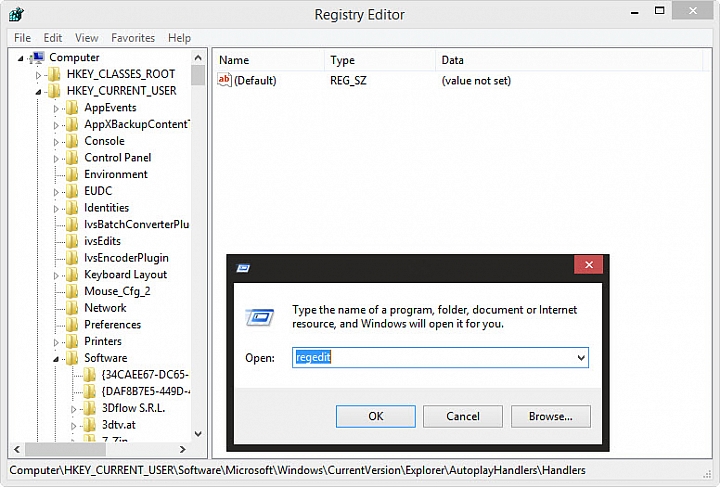This screenshot has height=487, width=720.
Task: Minimize the Registry Editor window
Action: coord(635,12)
